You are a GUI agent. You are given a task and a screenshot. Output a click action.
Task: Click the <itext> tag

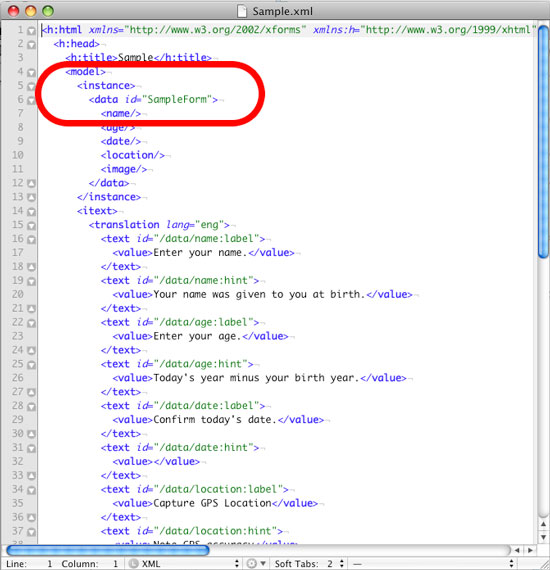point(97,211)
